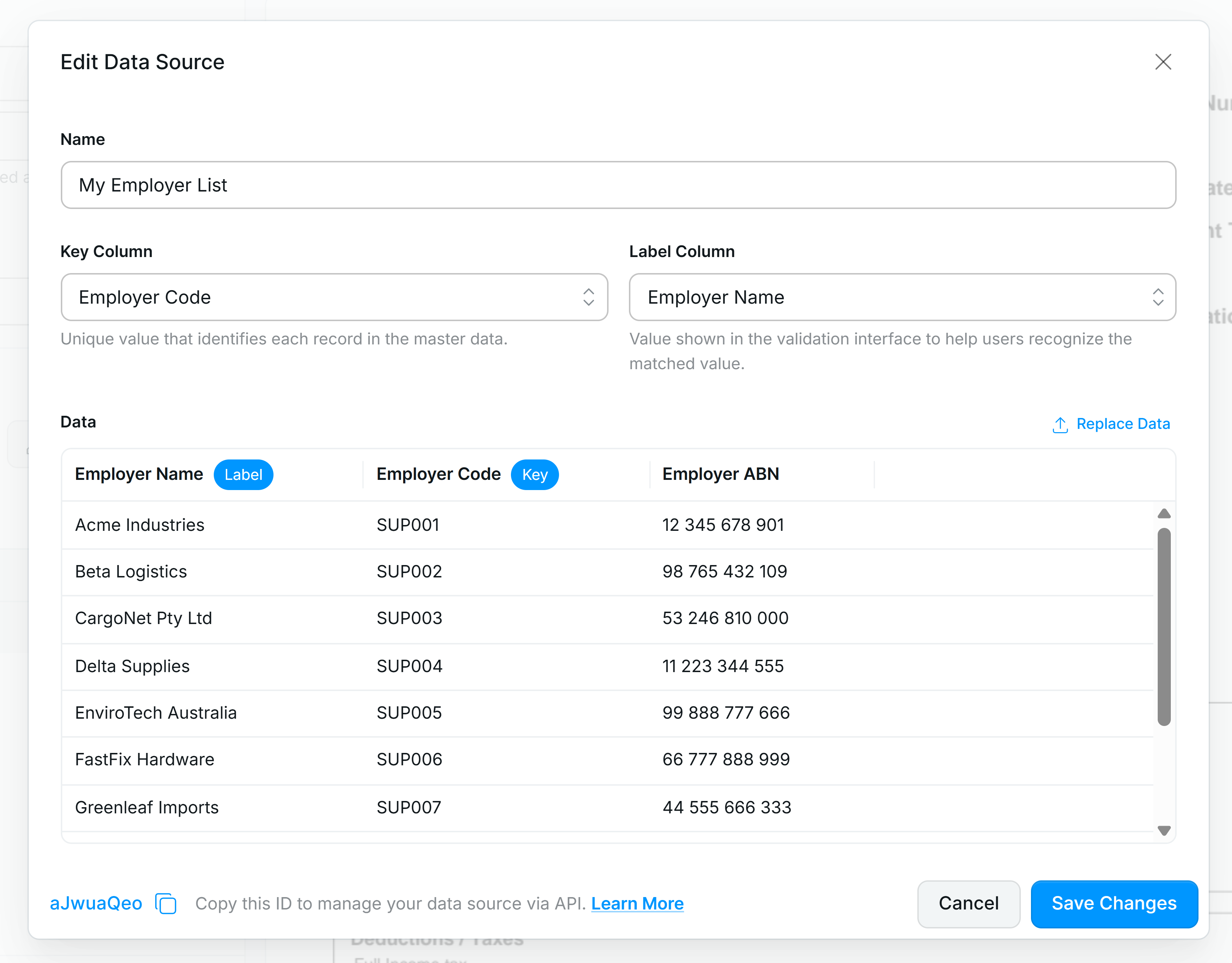Open the Learn More link
The height and width of the screenshot is (963, 1232).
pyautogui.click(x=637, y=903)
